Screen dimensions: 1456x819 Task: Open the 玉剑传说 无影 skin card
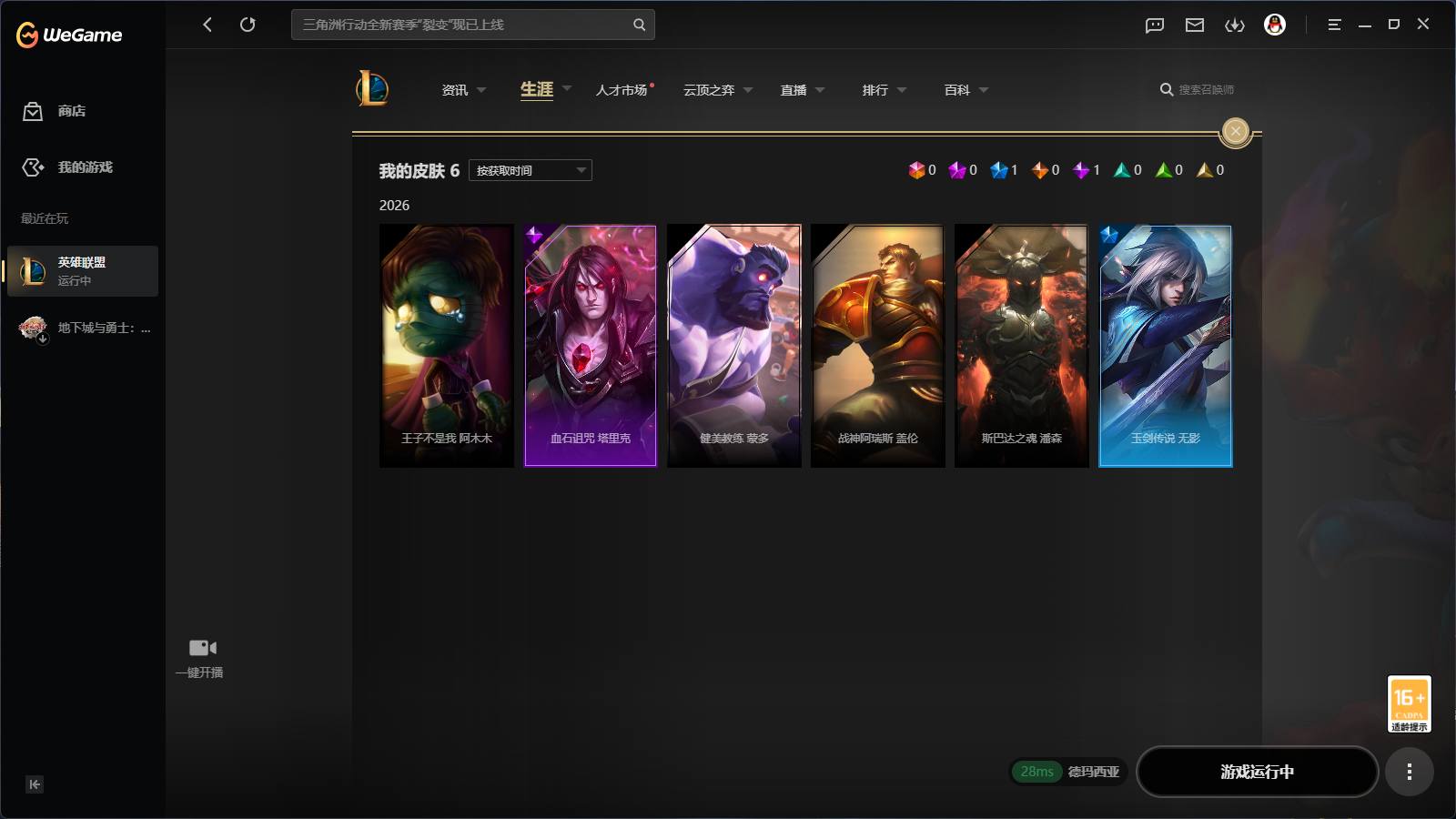(1166, 346)
